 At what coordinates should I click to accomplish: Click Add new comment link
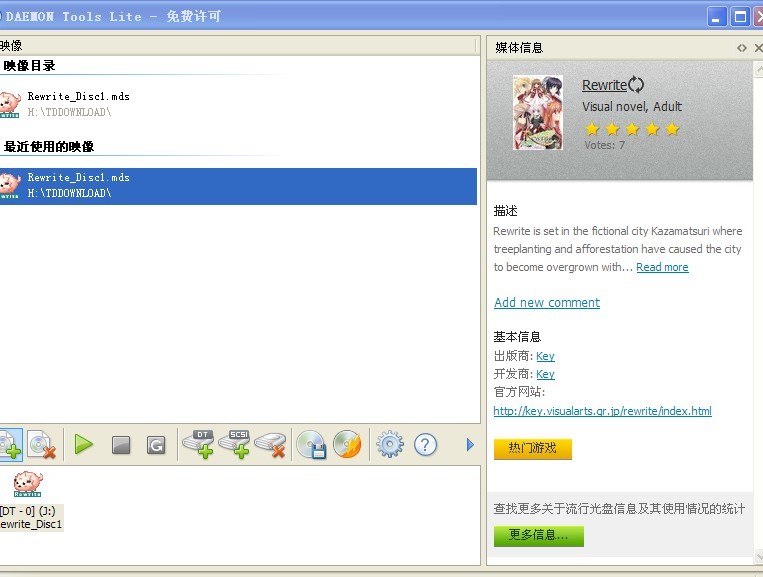click(x=547, y=303)
